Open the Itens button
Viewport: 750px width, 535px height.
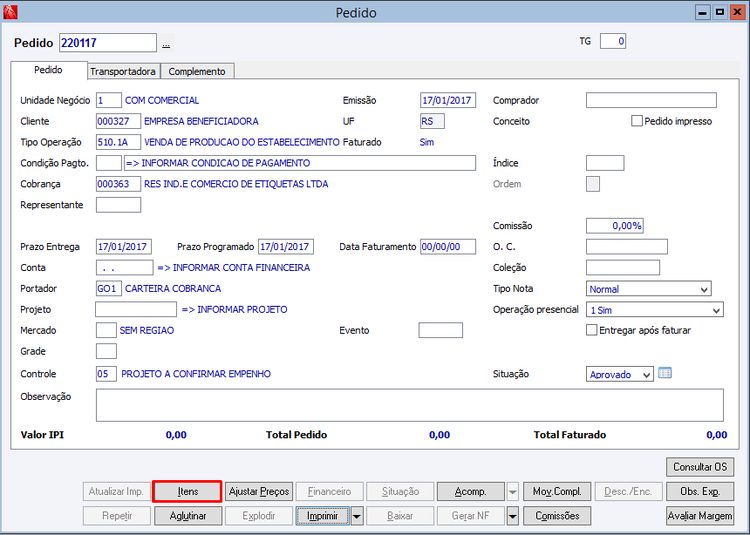pyautogui.click(x=188, y=491)
